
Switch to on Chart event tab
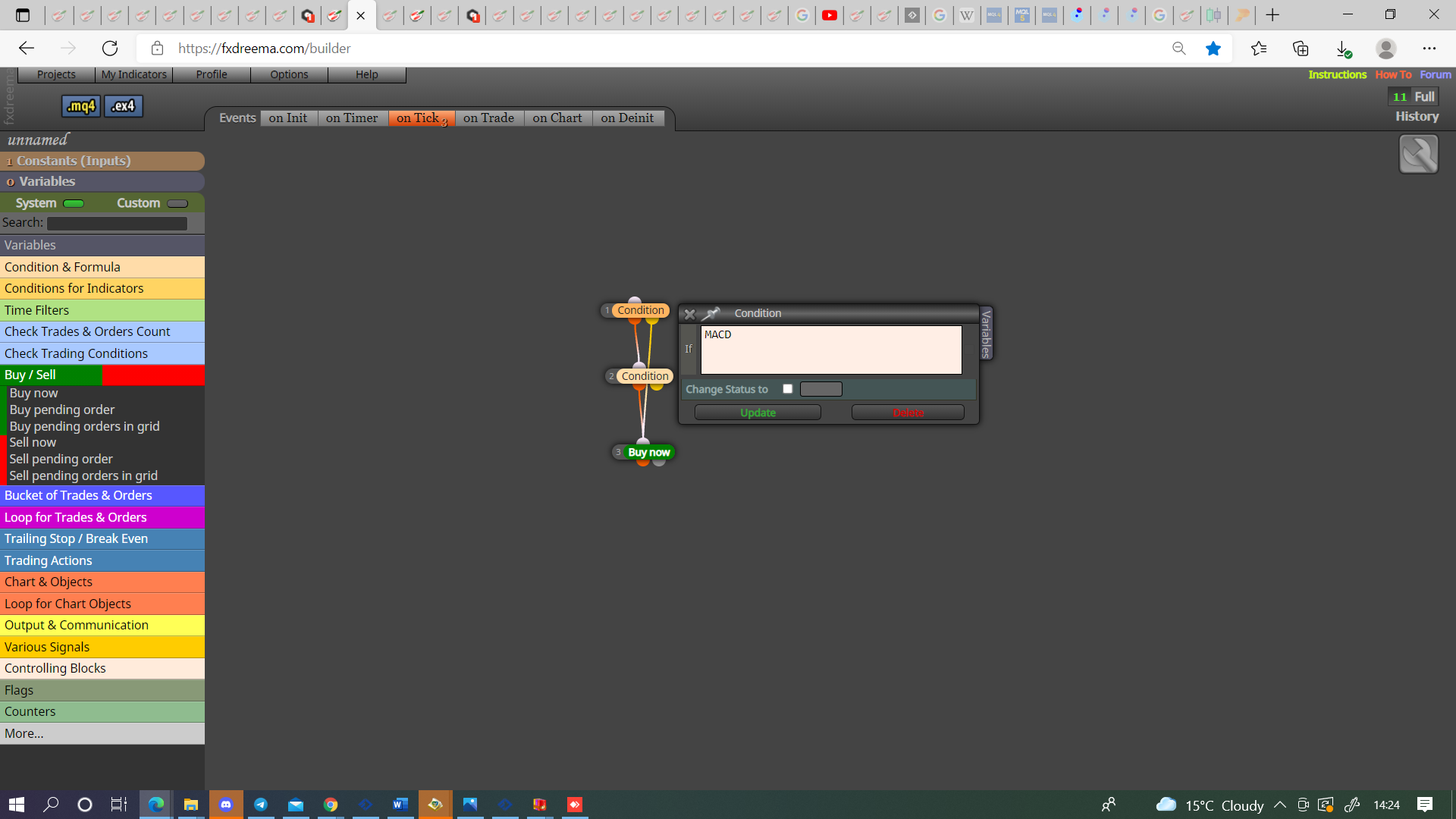557,118
